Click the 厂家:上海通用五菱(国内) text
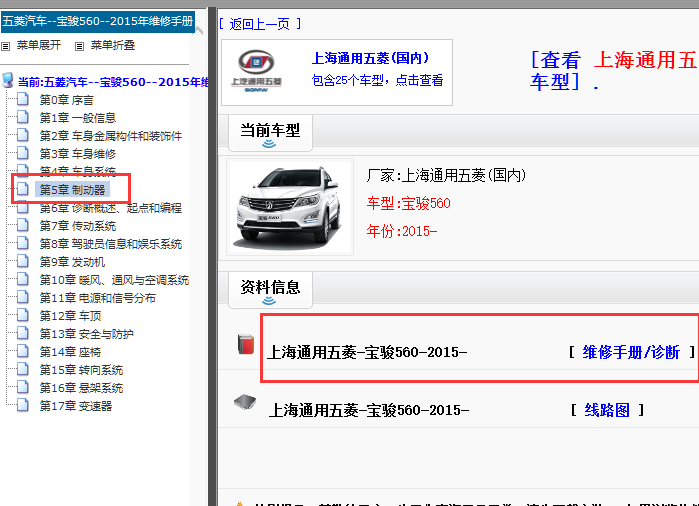 tap(446, 175)
